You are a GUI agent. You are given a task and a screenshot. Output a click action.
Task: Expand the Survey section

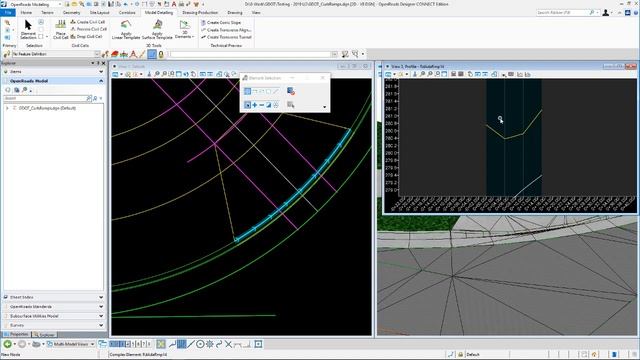(101, 325)
